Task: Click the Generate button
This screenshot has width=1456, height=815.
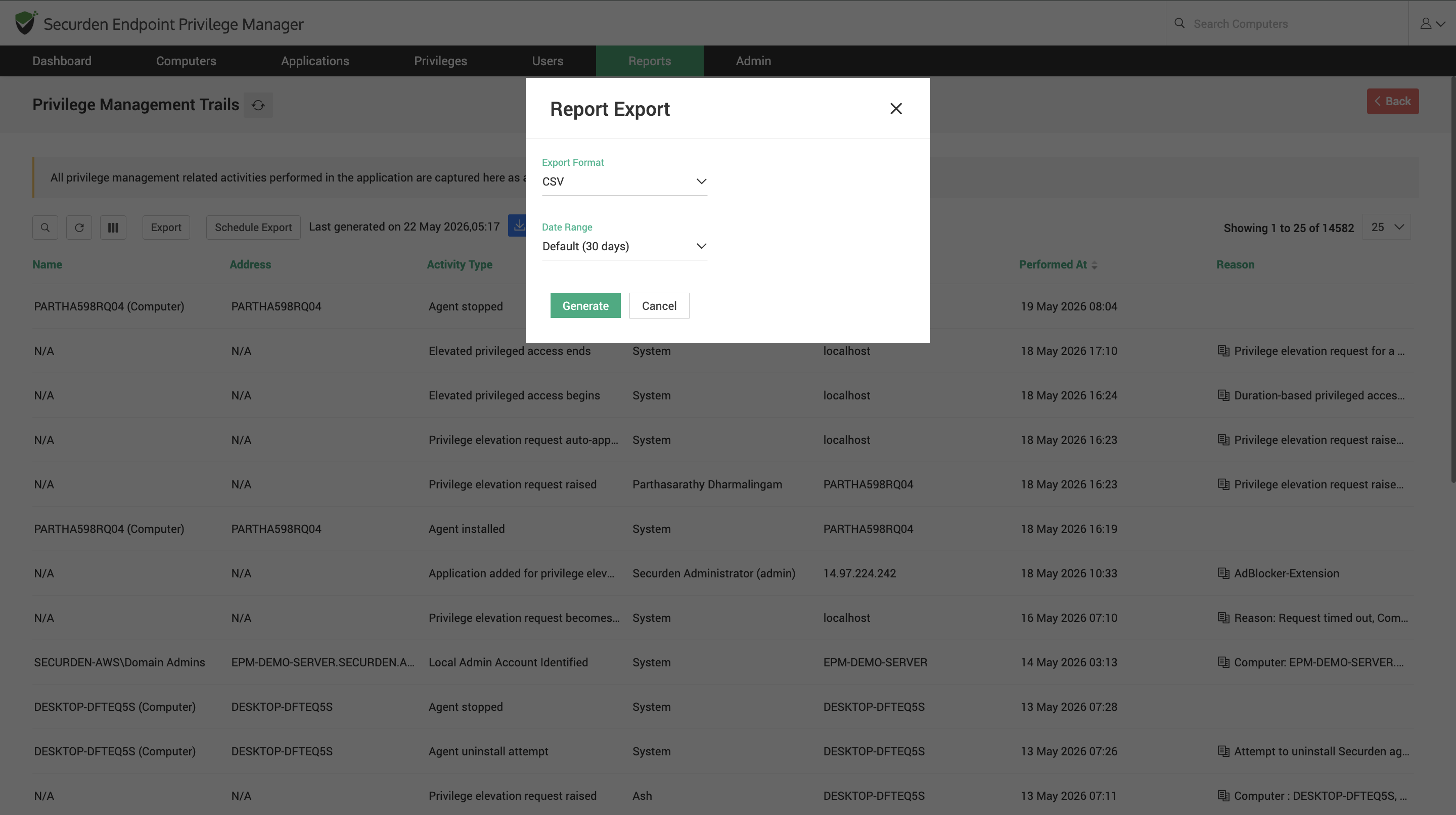Action: [585, 306]
